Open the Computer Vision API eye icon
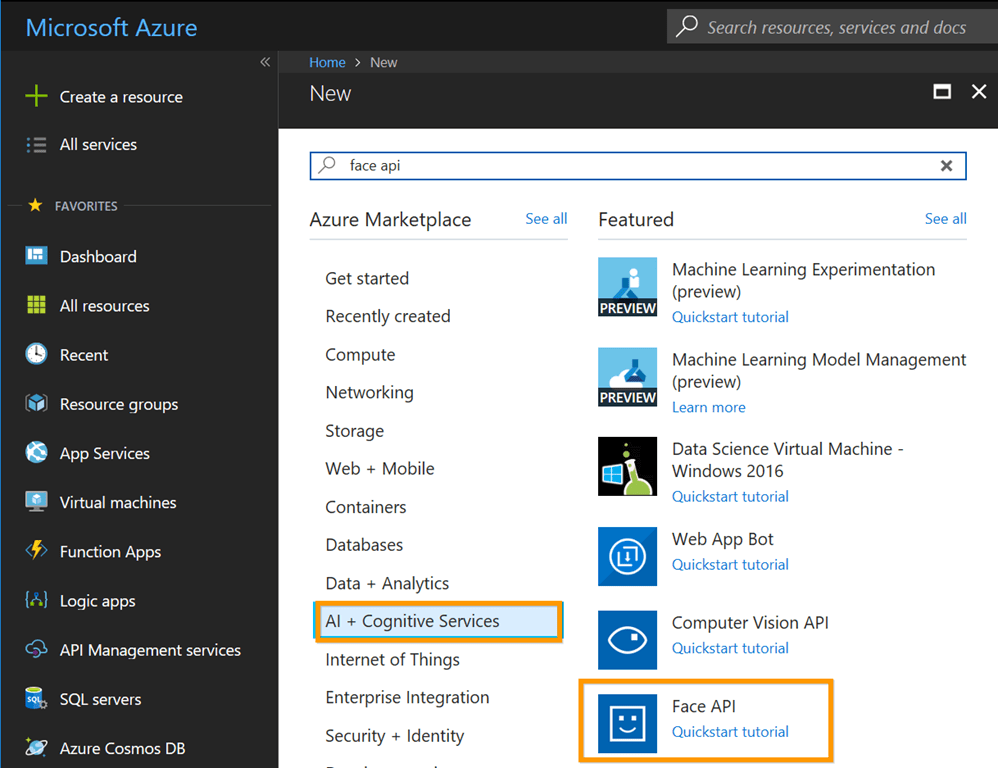 (627, 640)
